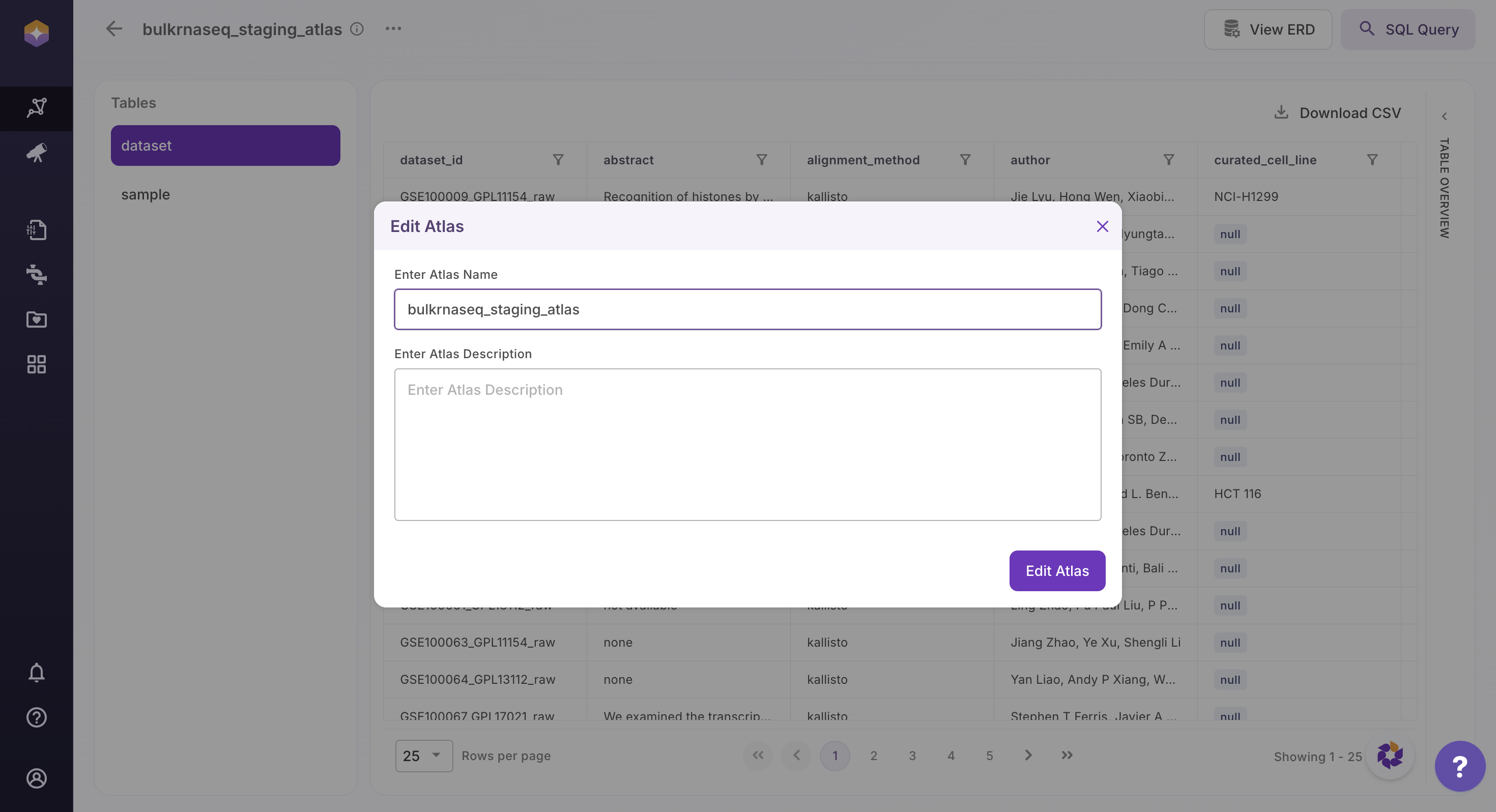Click the help question mark sidebar icon

pos(36,718)
